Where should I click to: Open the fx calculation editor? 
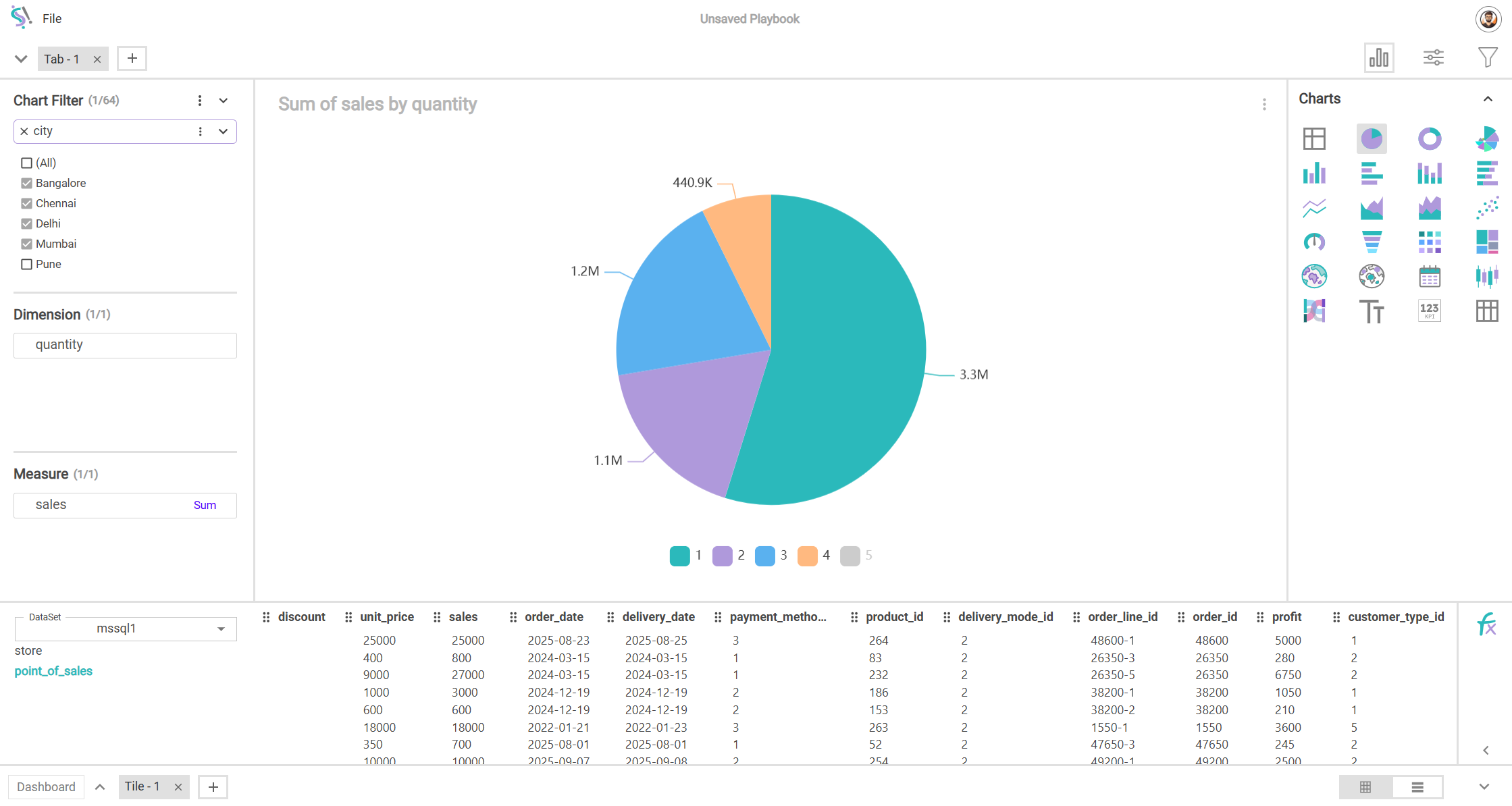click(1486, 624)
